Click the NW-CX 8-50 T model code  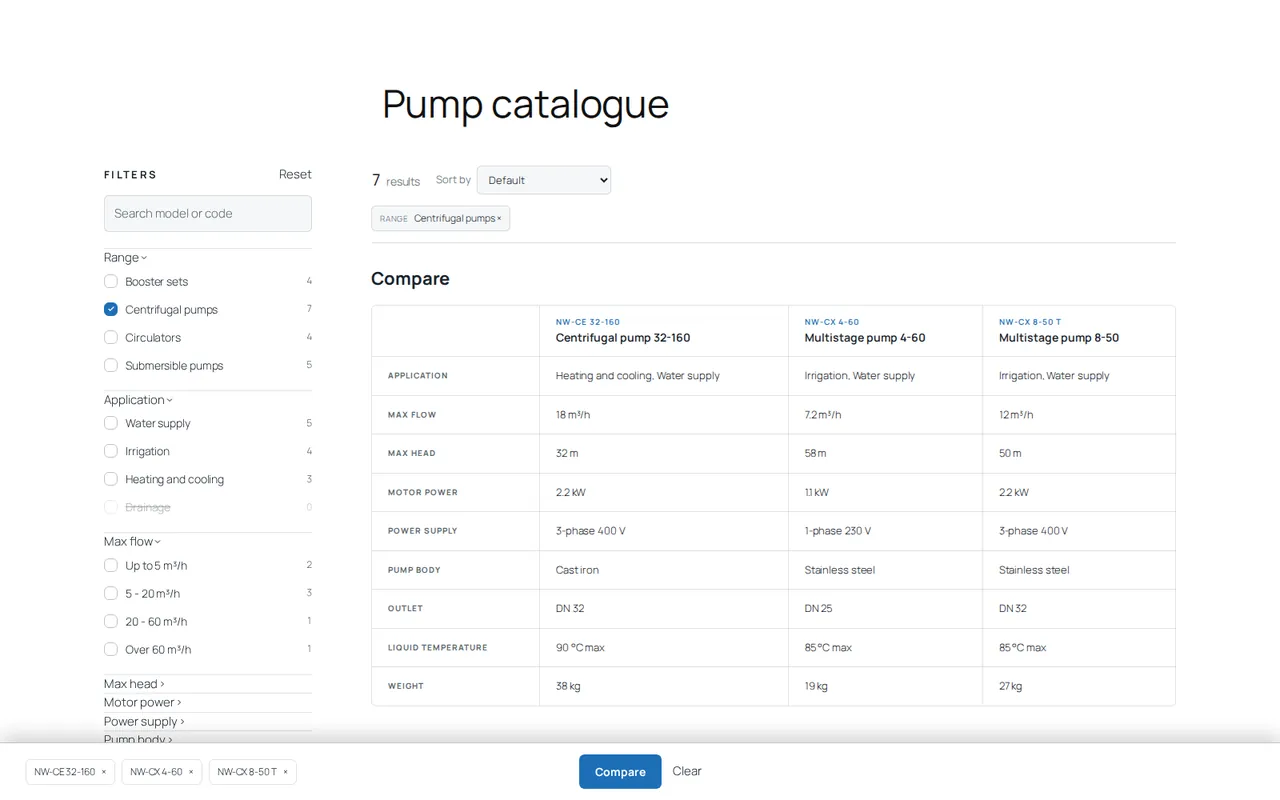pos(1030,322)
